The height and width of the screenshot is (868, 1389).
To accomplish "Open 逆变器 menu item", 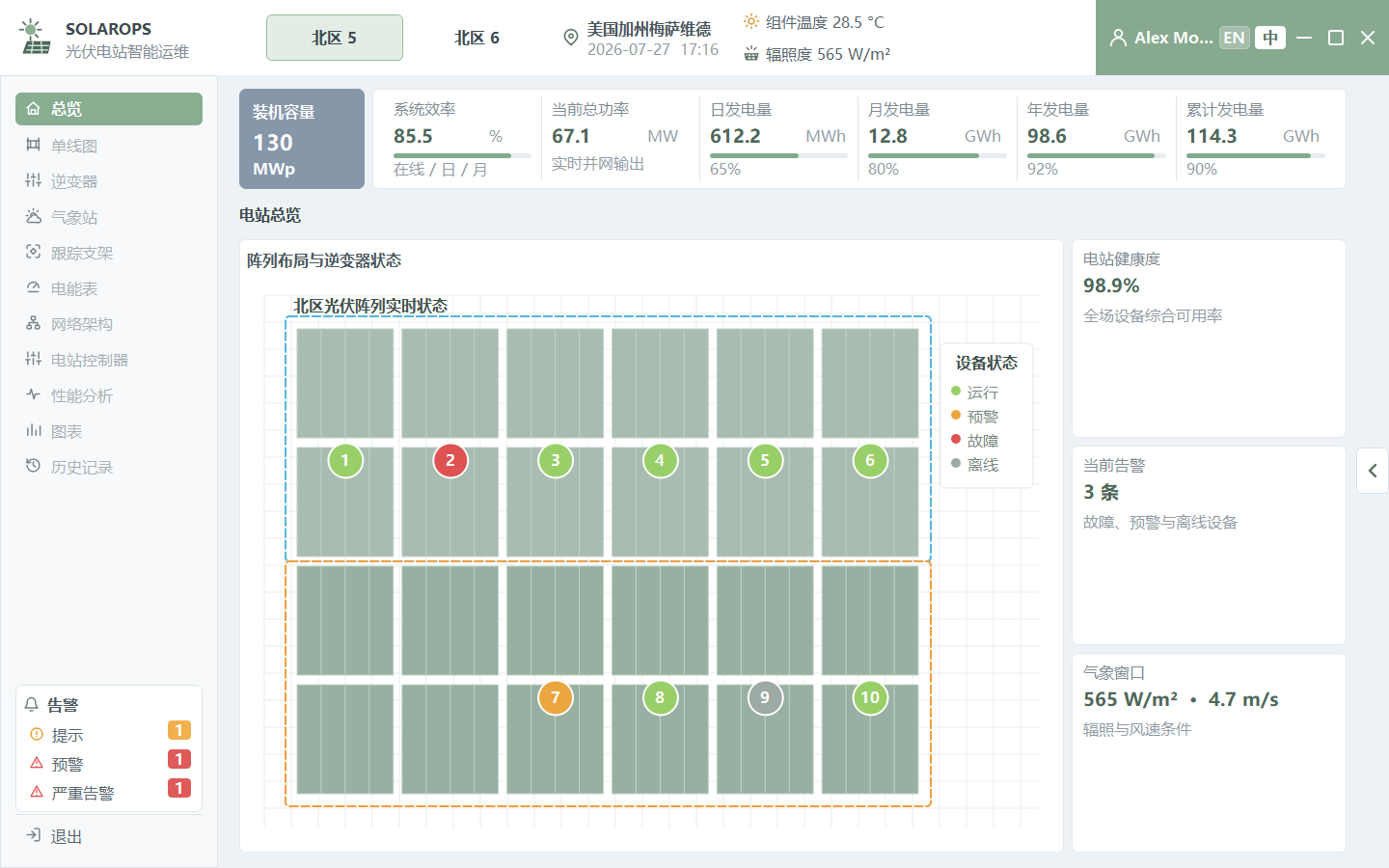I will pos(109,180).
